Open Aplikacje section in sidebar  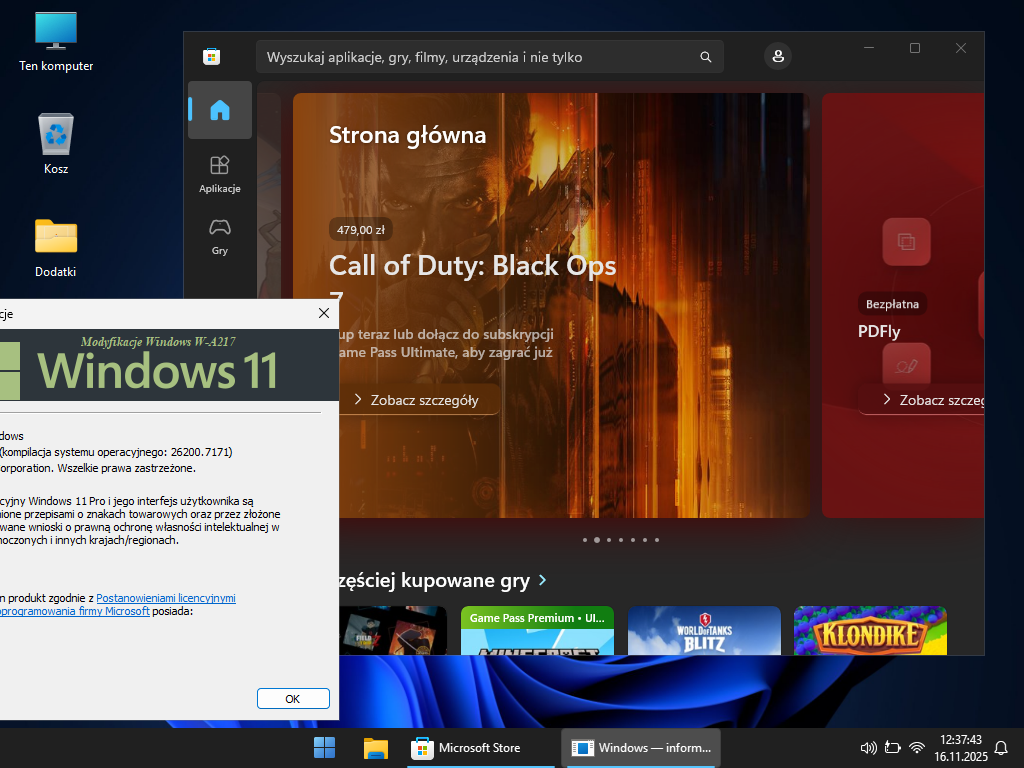tap(219, 173)
